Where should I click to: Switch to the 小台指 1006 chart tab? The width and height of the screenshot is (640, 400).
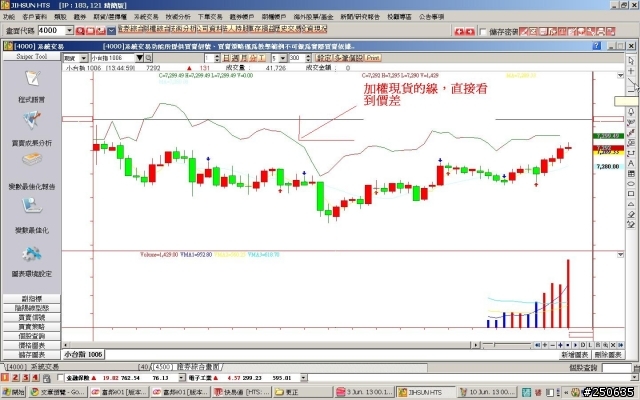click(83, 354)
